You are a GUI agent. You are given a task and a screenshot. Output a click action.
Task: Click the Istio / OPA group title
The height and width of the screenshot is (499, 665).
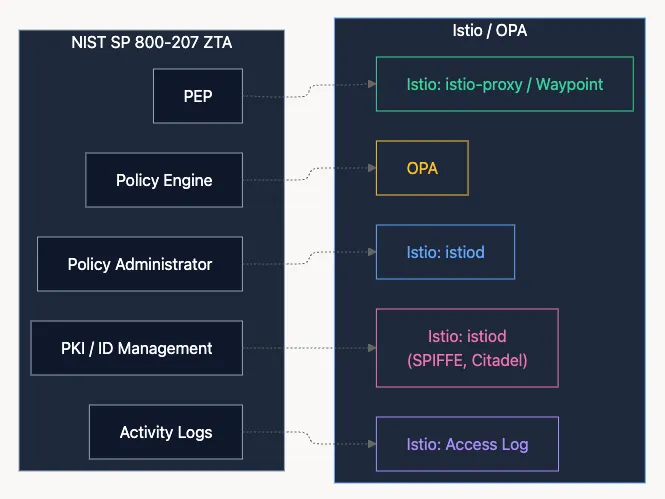489,30
